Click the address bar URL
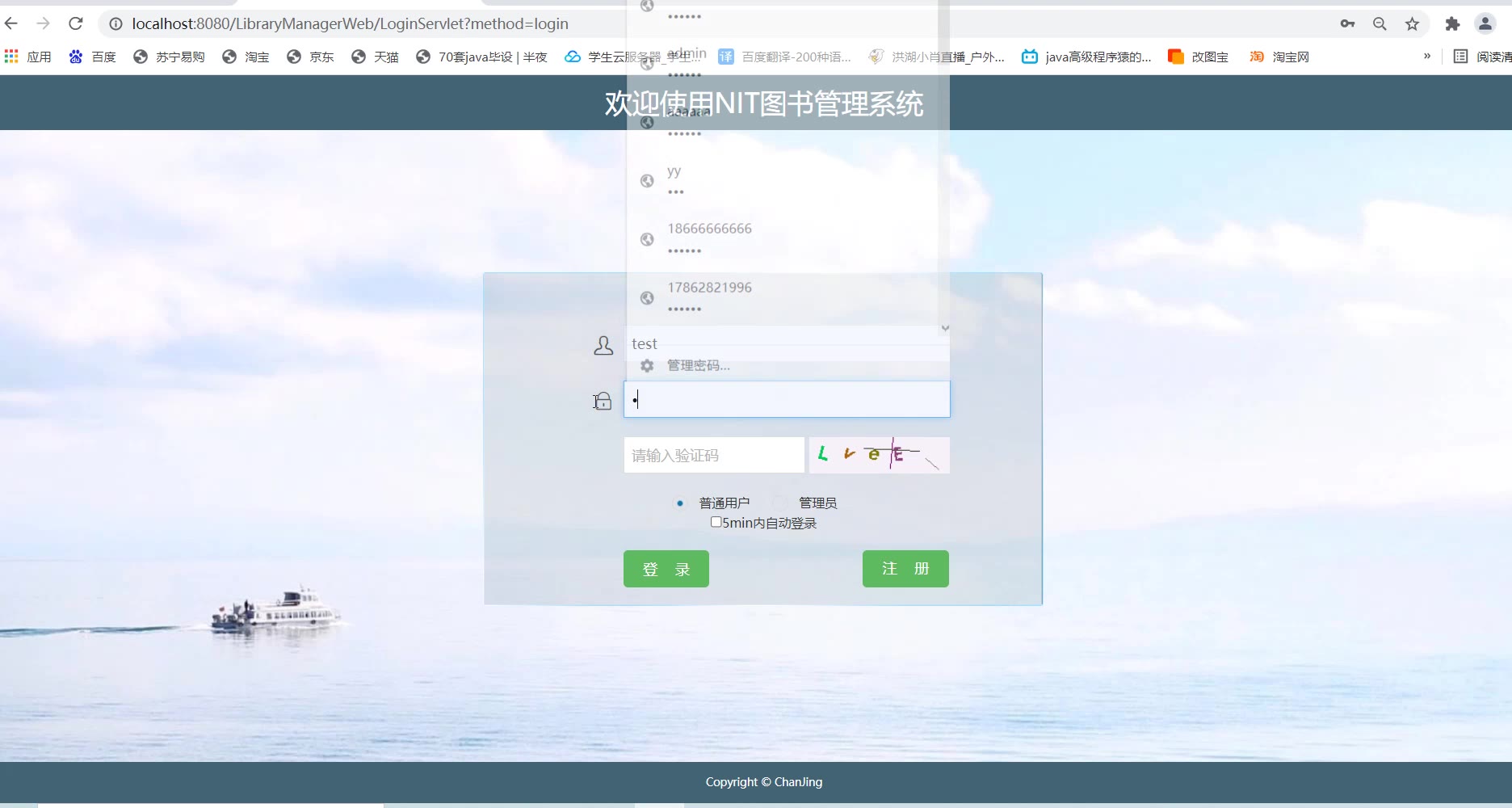This screenshot has width=1512, height=808. click(x=351, y=23)
